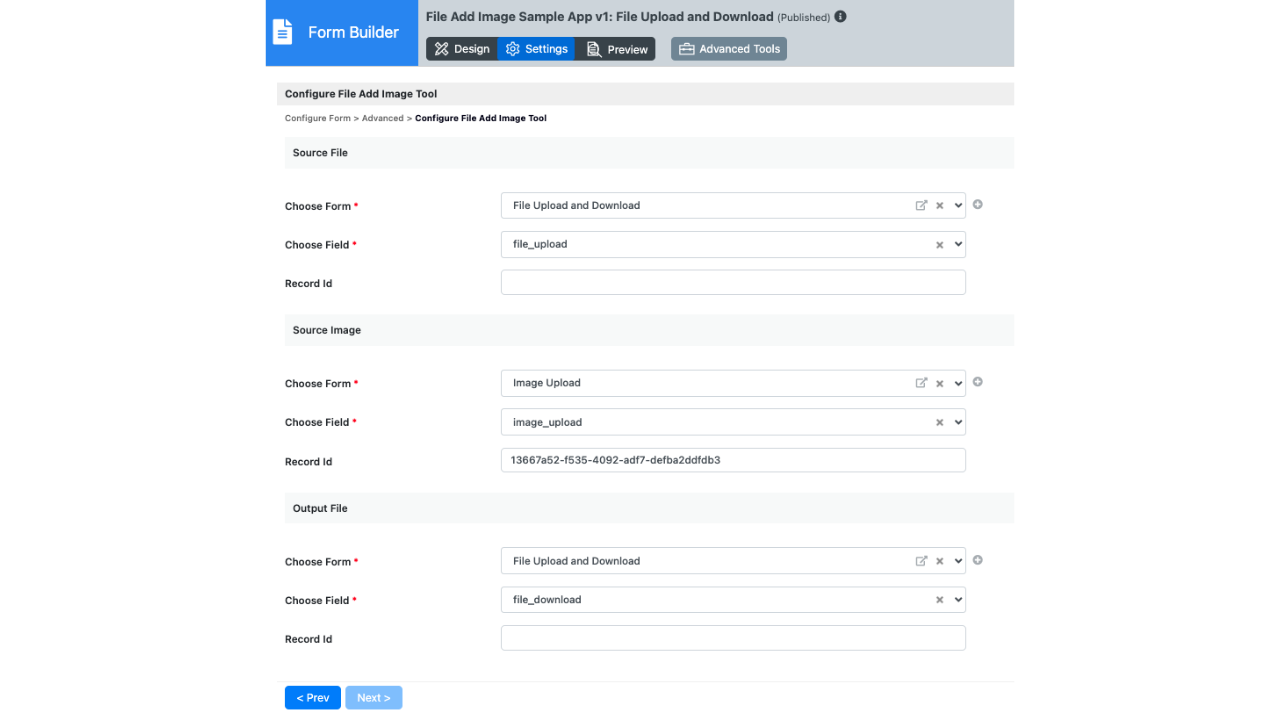The image size is (1280, 720).
Task: Expand the file_download Choose Field dropdown
Action: tap(959, 600)
